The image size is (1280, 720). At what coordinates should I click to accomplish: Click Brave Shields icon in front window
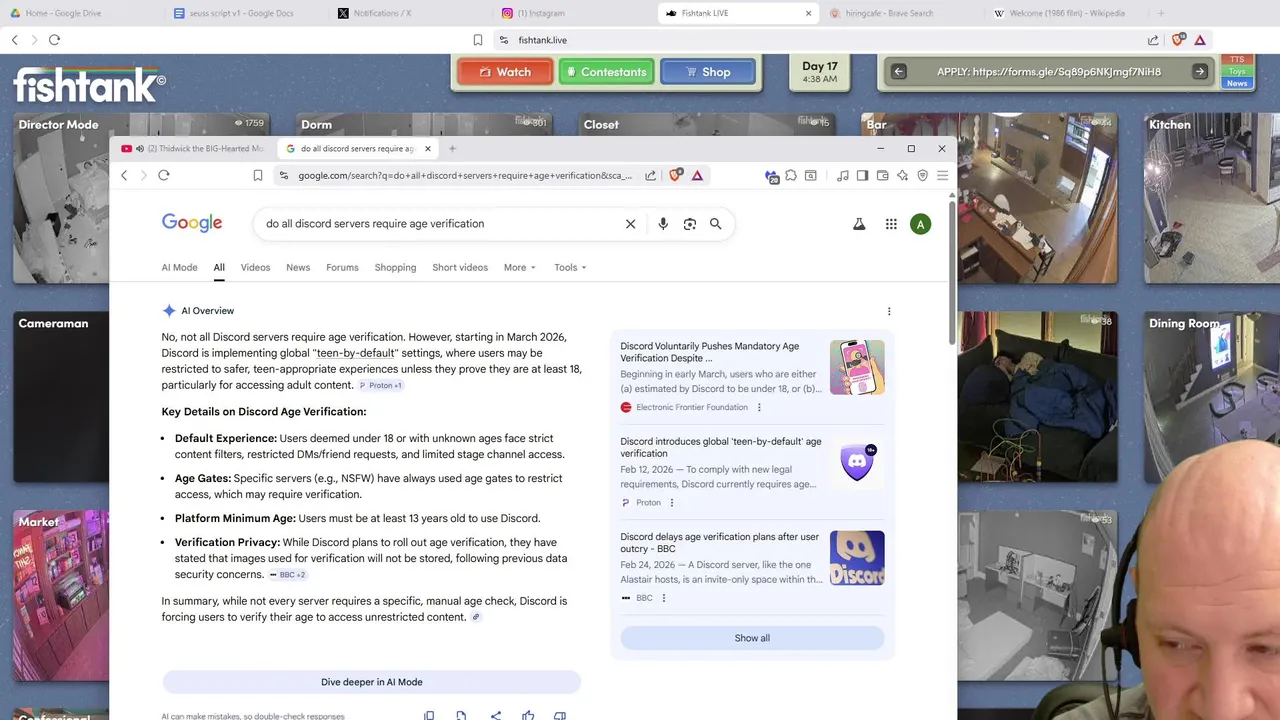click(676, 175)
